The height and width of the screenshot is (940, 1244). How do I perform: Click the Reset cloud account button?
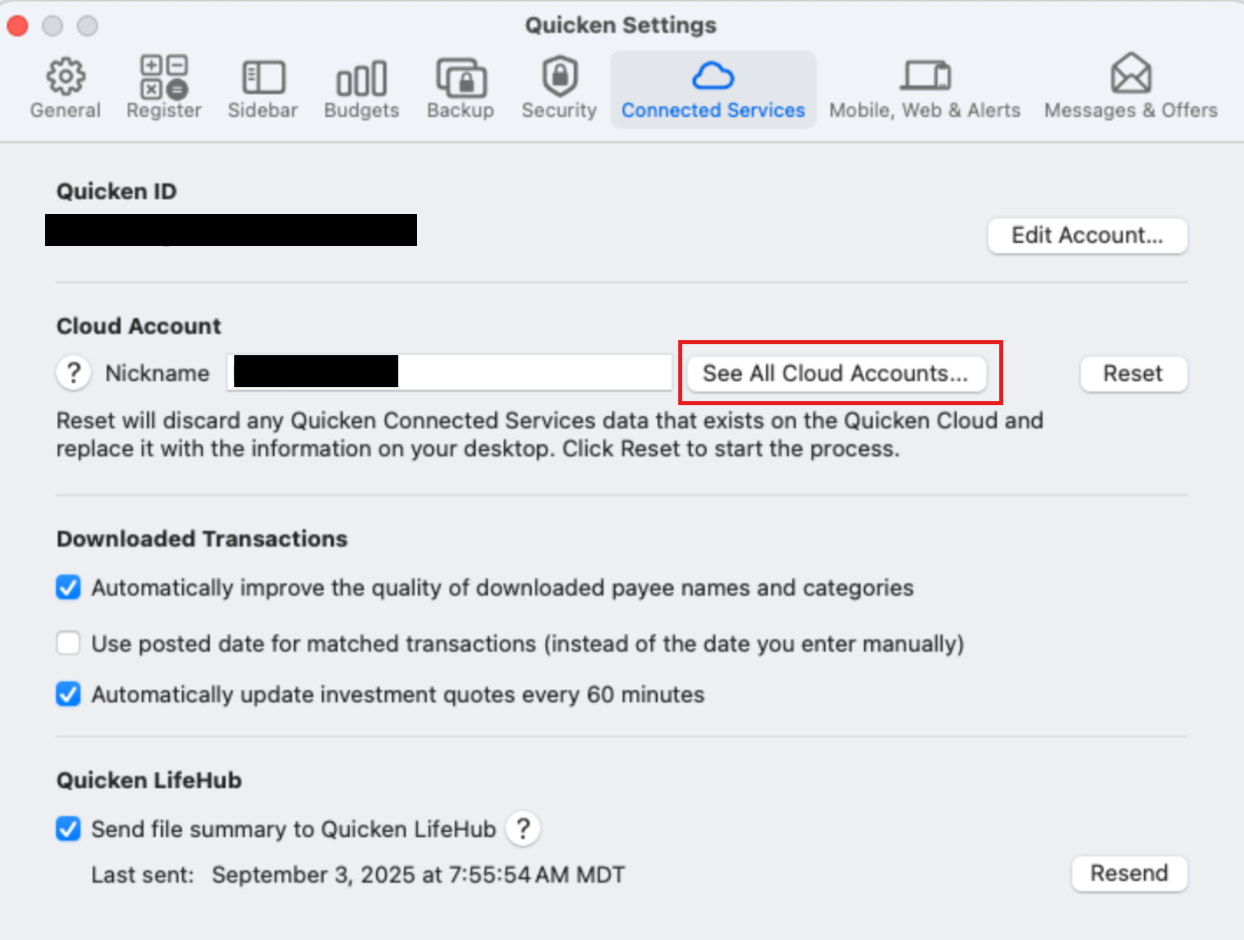pyautogui.click(x=1133, y=373)
